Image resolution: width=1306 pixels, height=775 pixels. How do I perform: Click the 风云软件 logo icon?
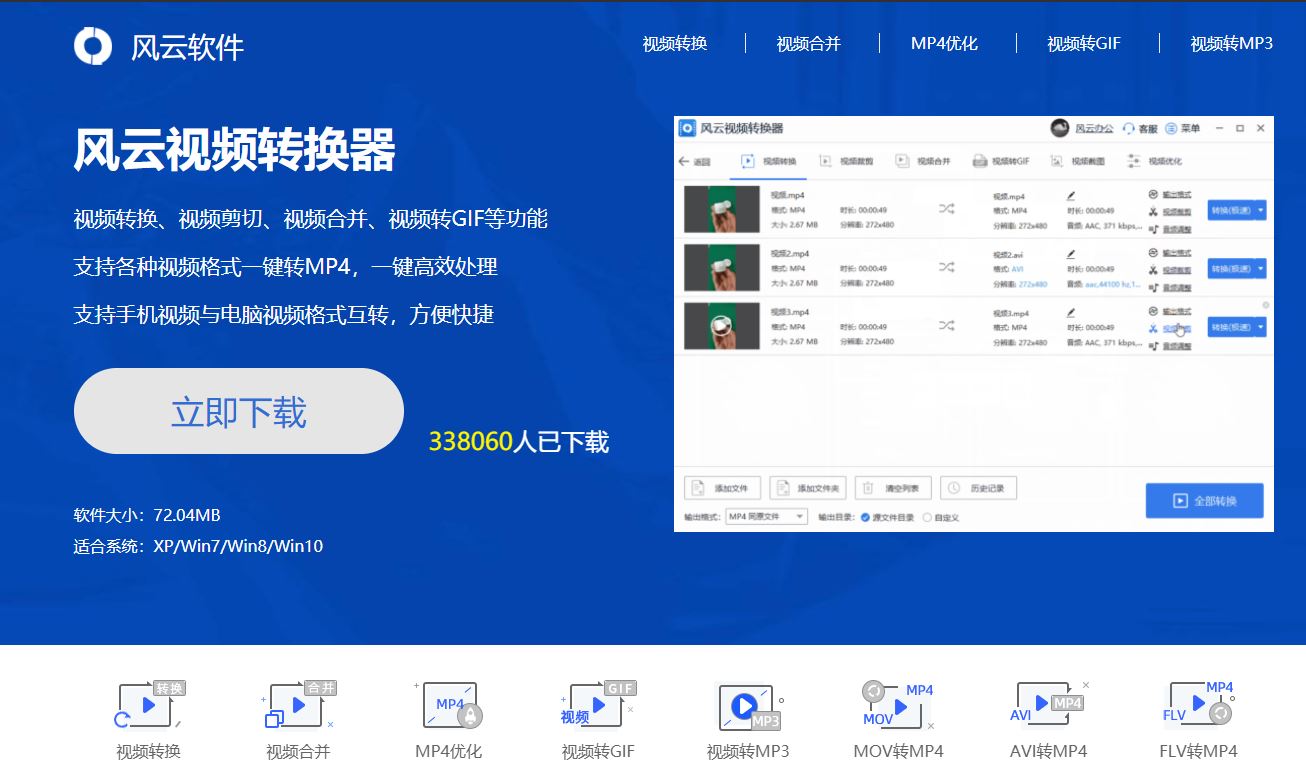point(93,46)
